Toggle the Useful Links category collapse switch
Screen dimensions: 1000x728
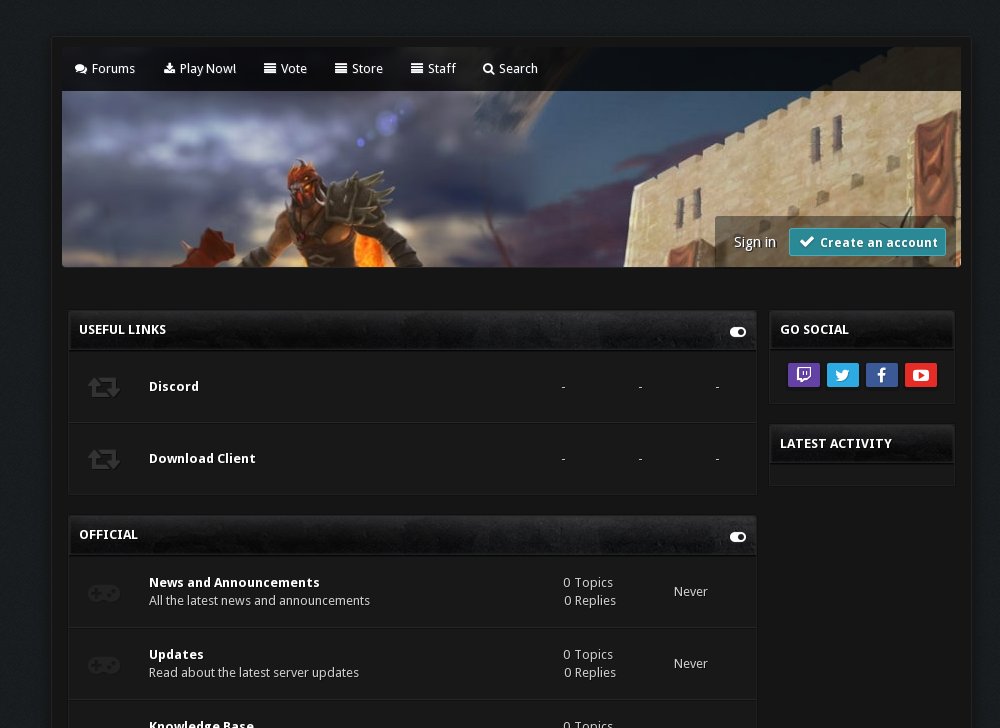pyautogui.click(x=738, y=332)
